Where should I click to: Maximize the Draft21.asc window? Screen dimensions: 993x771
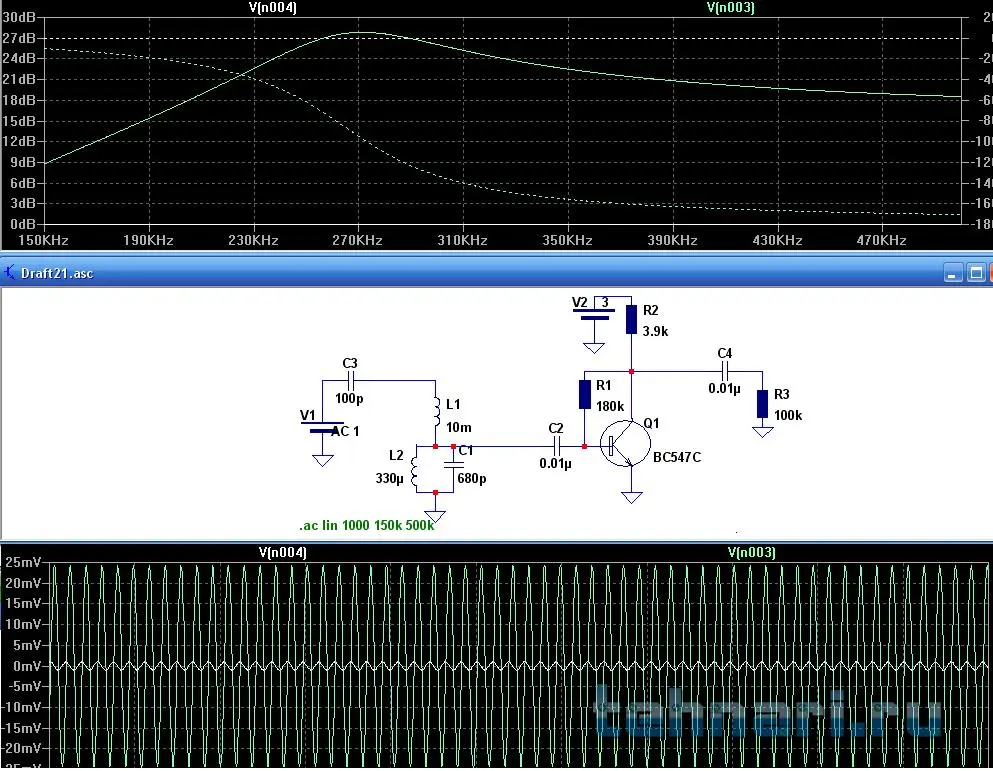click(x=976, y=273)
